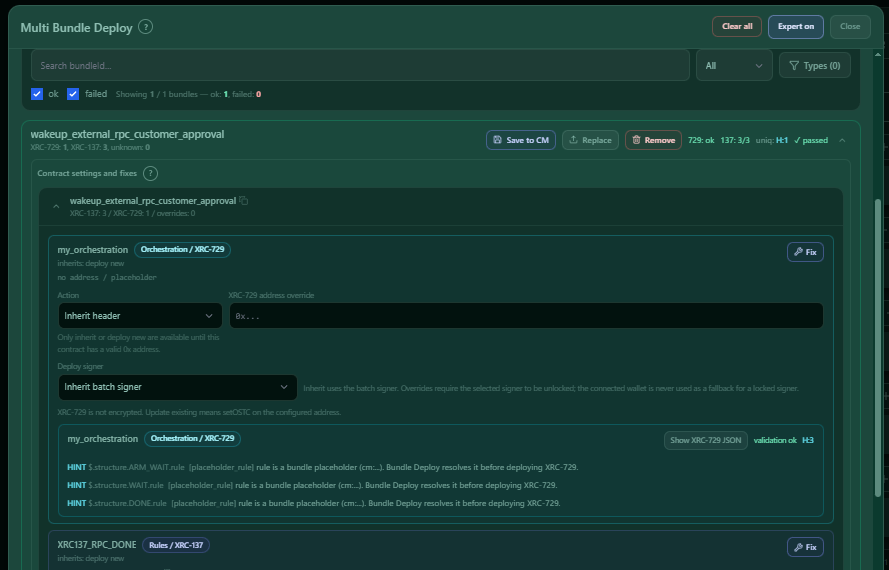Image resolution: width=889 pixels, height=570 pixels.
Task: Focus the XRC-729 address override field
Action: 526,316
